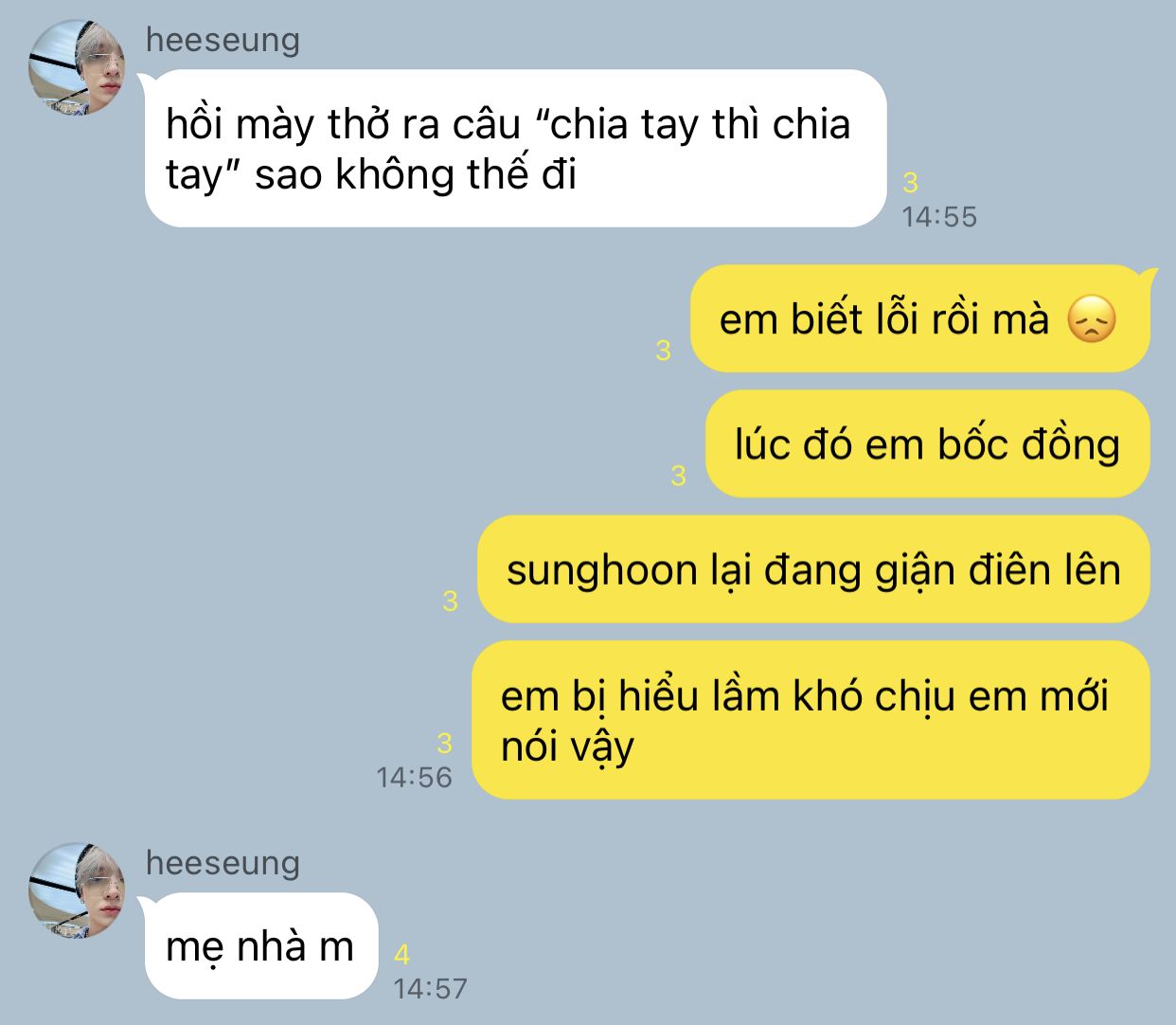This screenshot has height=1025, width=1176.
Task: Tap heeseung's bottom profile avatar
Action: [77, 890]
